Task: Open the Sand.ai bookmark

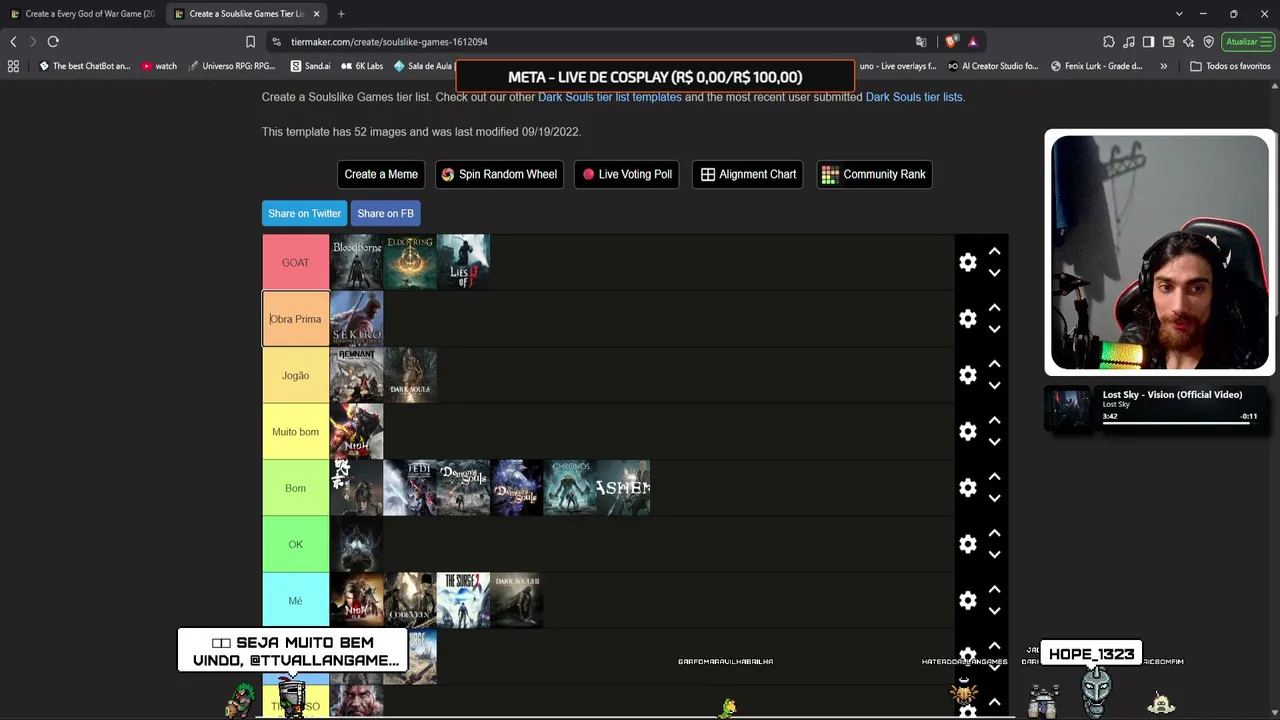Action: pyautogui.click(x=310, y=66)
